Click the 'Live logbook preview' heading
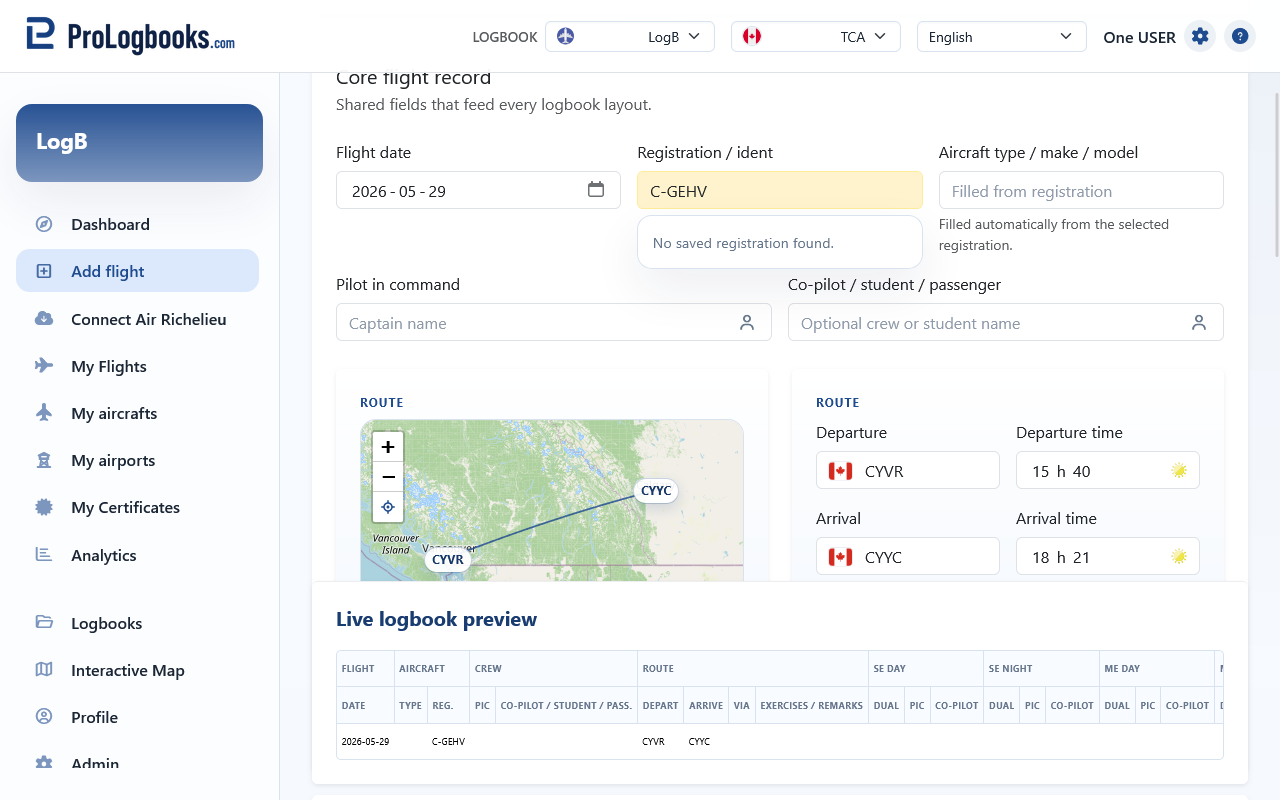 point(436,619)
